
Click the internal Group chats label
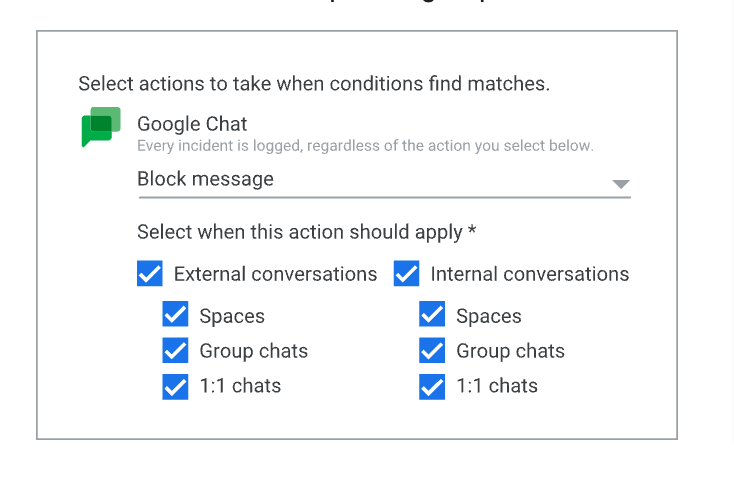510,351
